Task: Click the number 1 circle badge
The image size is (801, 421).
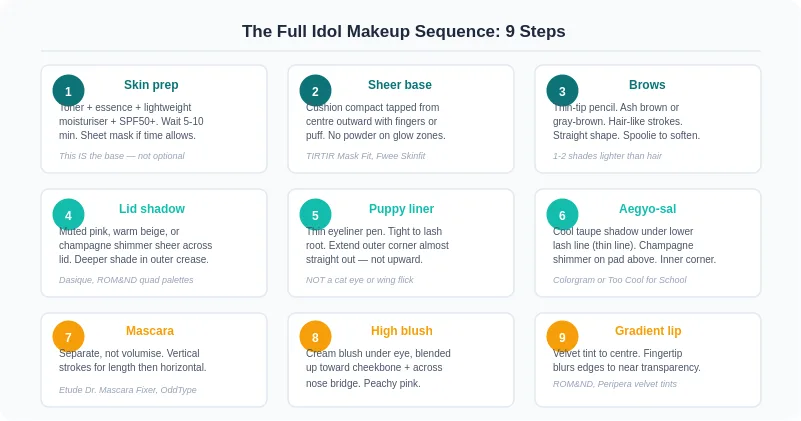Action: (x=68, y=91)
